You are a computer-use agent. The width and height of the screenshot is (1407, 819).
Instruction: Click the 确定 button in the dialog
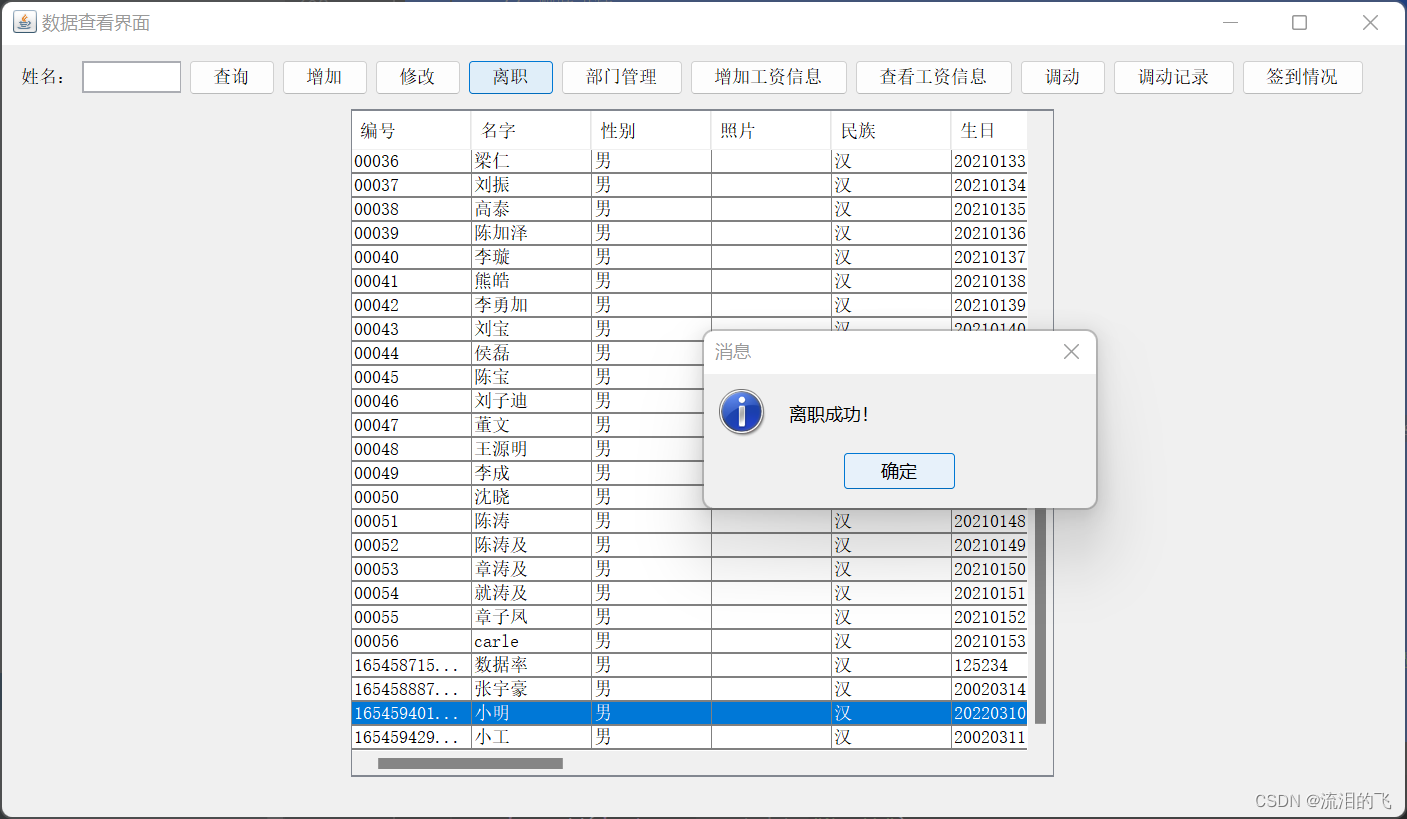tap(899, 471)
